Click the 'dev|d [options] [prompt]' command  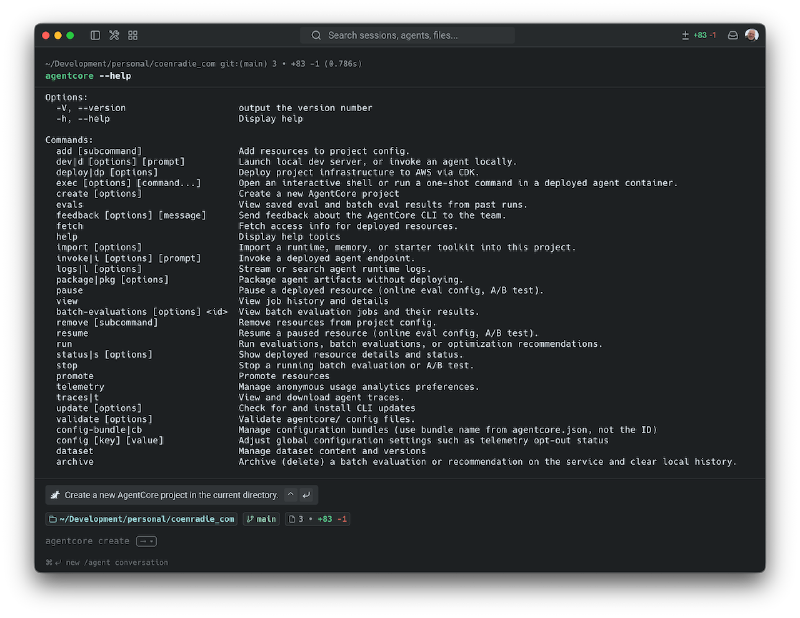pyautogui.click(x=120, y=161)
